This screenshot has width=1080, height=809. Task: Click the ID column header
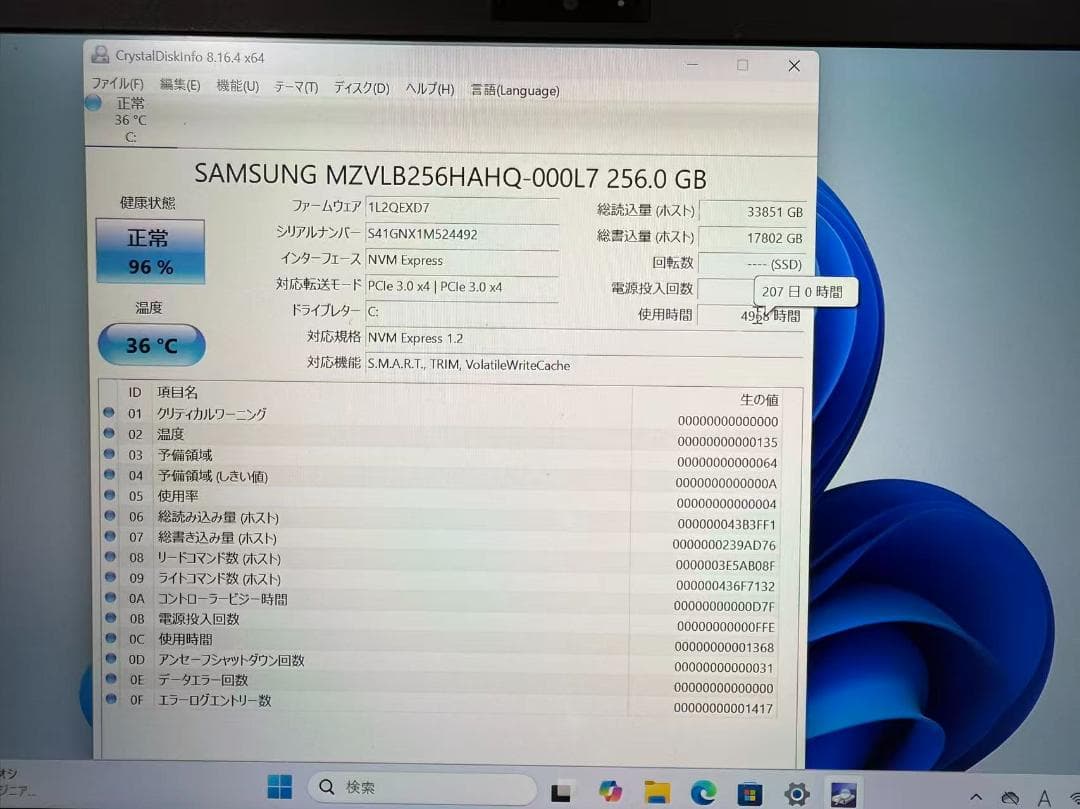[x=134, y=392]
